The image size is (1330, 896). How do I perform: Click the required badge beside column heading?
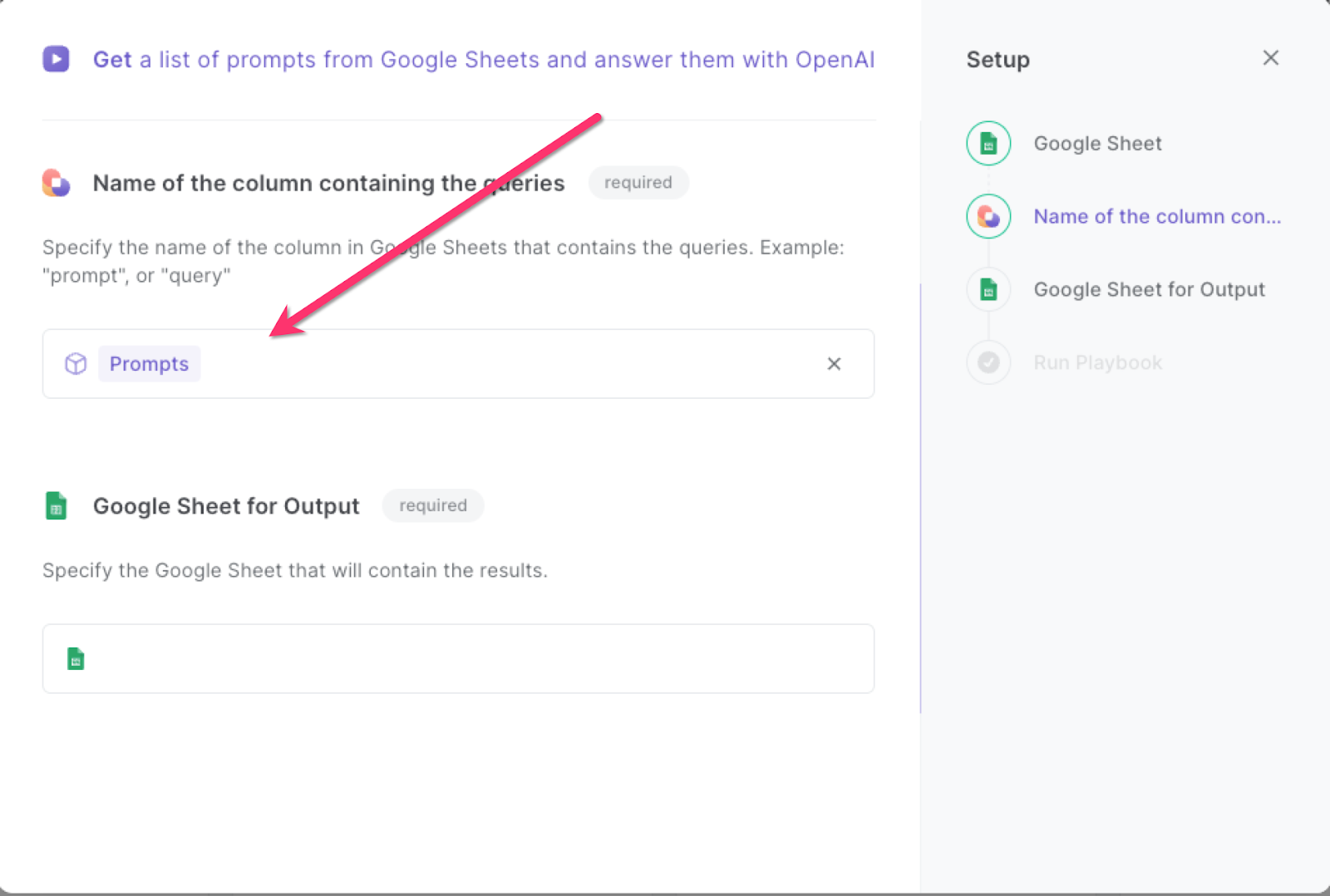(638, 182)
